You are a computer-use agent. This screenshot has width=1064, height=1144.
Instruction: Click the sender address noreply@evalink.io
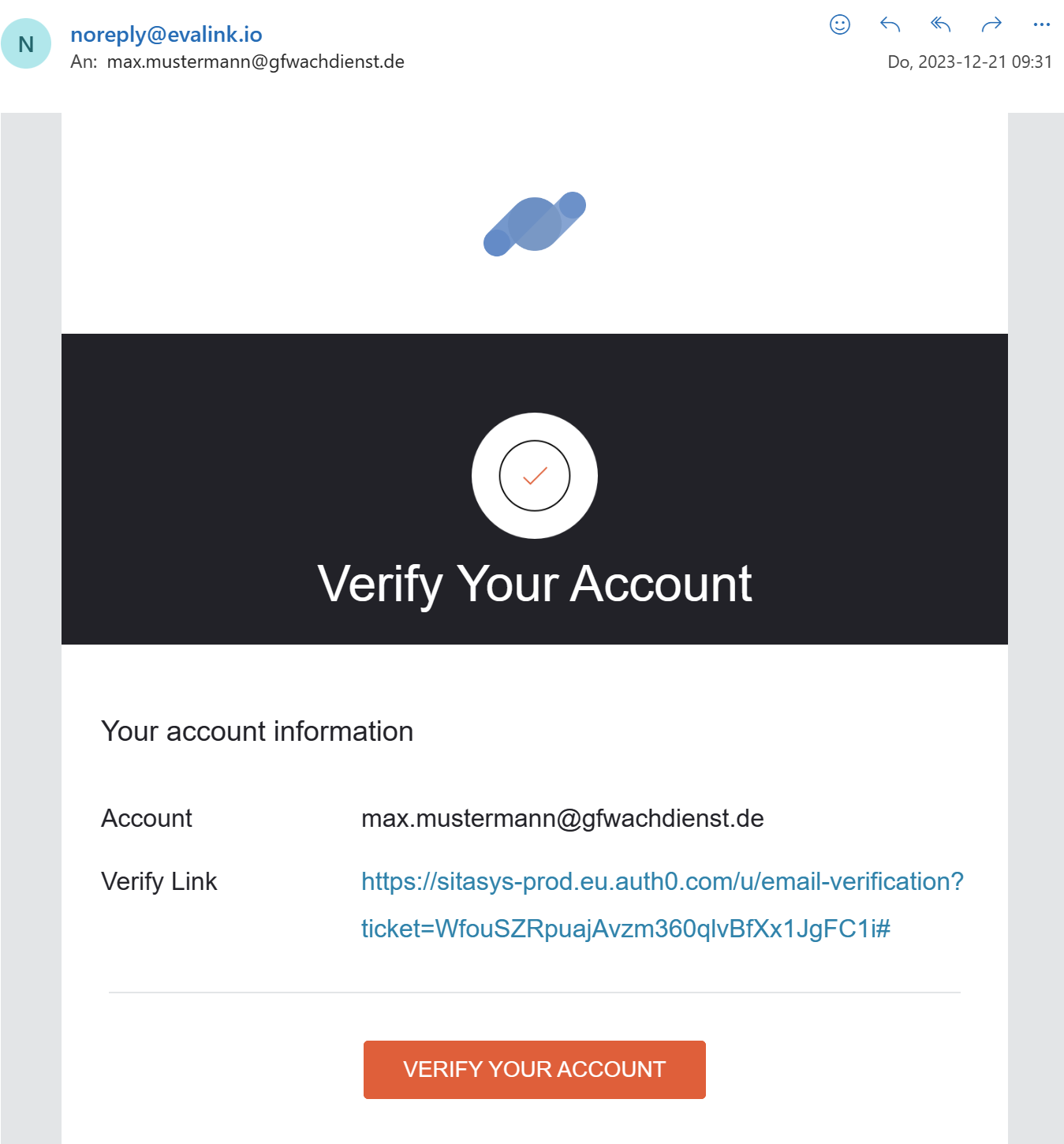(166, 35)
